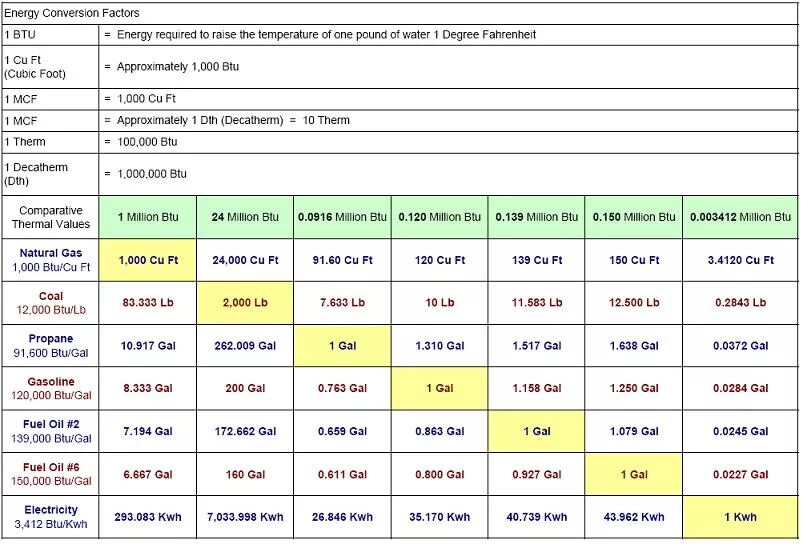The width and height of the screenshot is (803, 544).
Task: Select the '24 Million Btu' column header
Action: [245, 217]
